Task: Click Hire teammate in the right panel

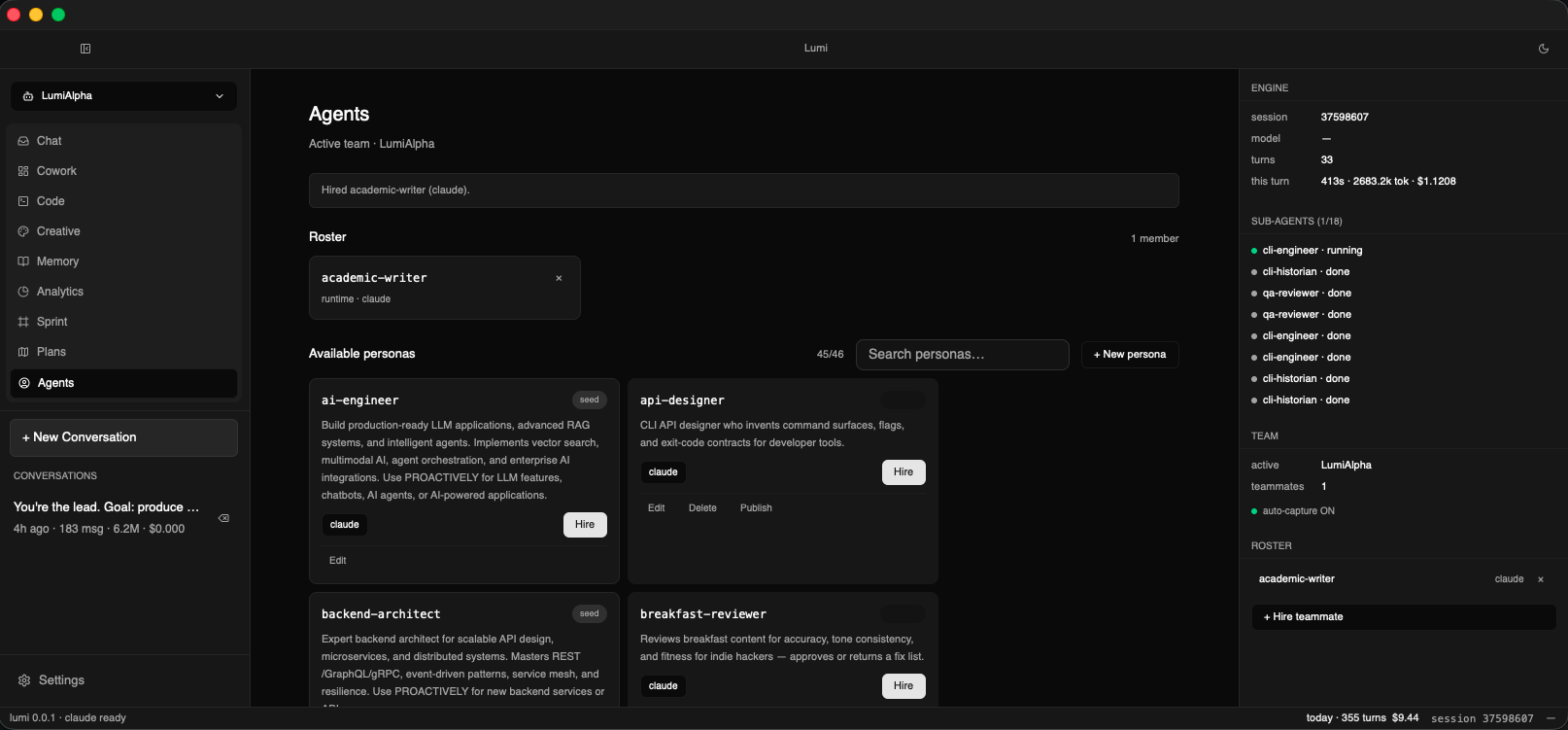Action: tap(1404, 617)
